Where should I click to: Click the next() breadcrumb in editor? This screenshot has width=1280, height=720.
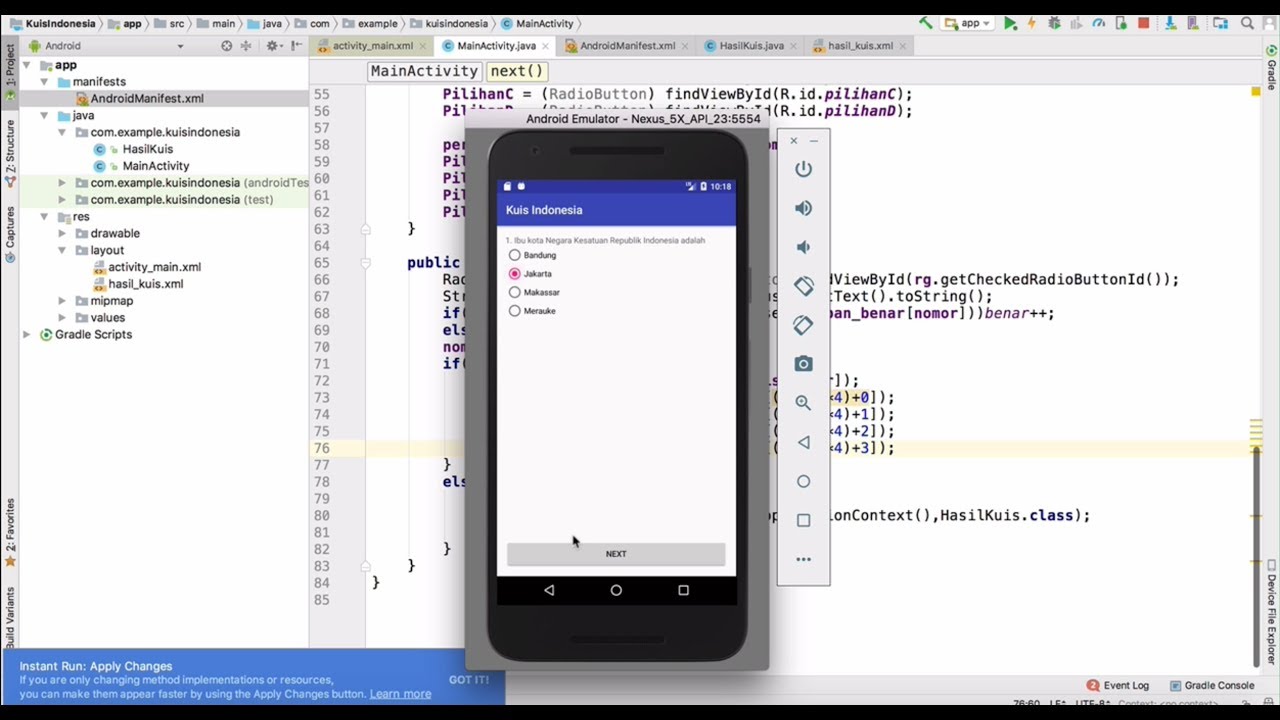pyautogui.click(x=517, y=71)
